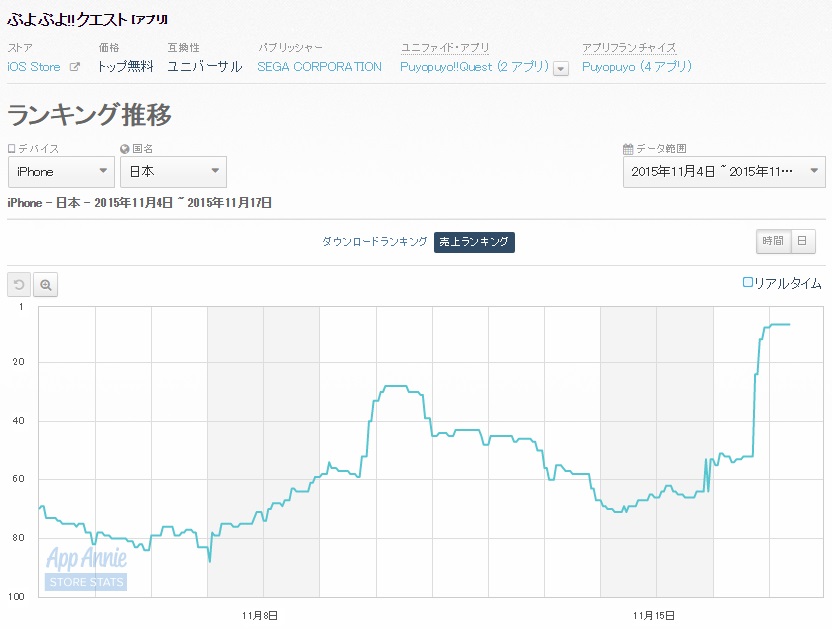
Task: Click the アプリフランチャイズ label
Action: click(629, 48)
